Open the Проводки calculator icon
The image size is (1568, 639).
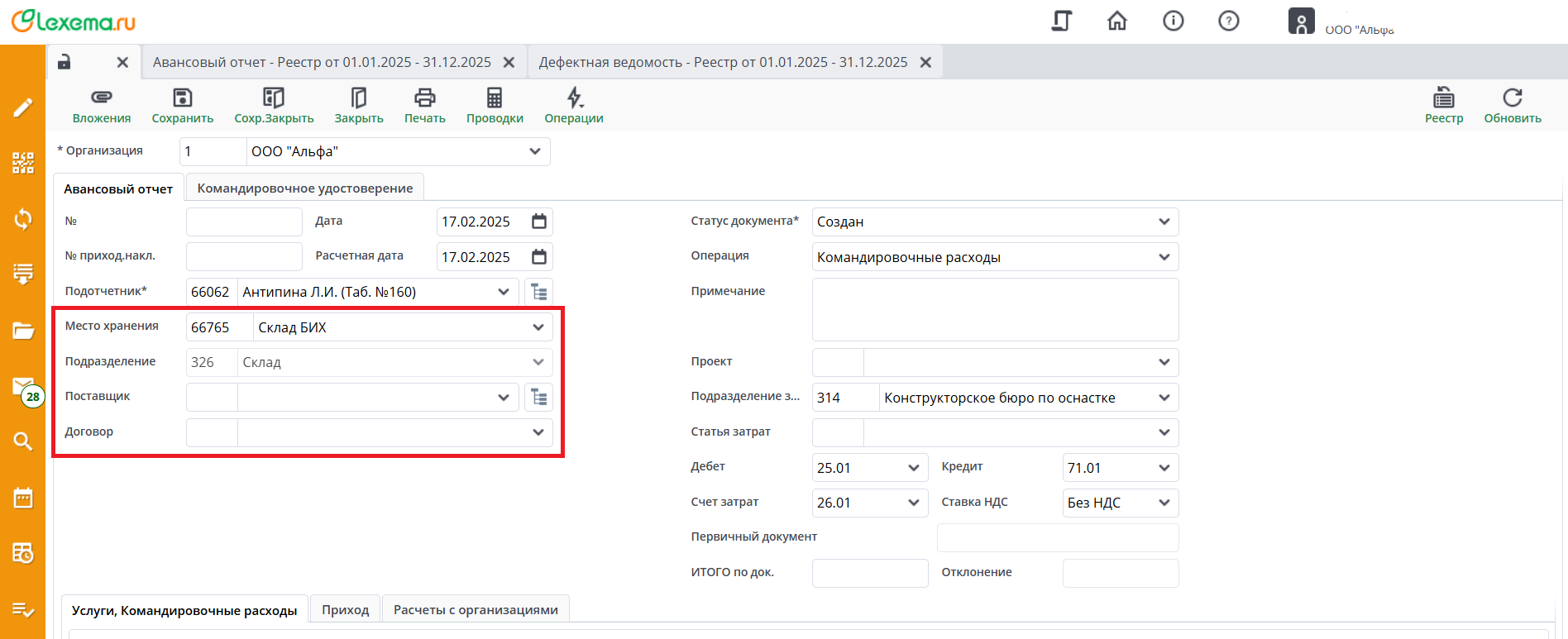494,98
